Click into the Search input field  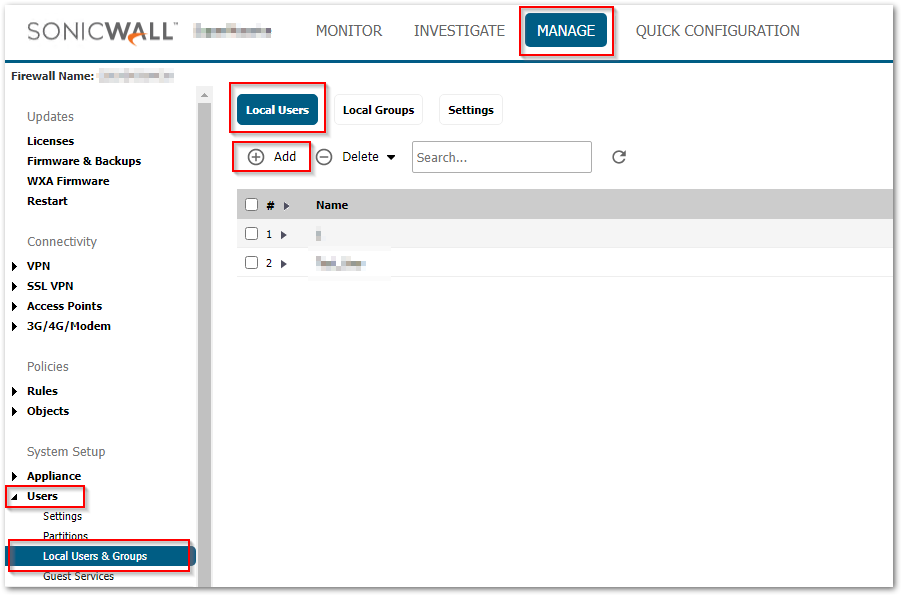[x=501, y=157]
